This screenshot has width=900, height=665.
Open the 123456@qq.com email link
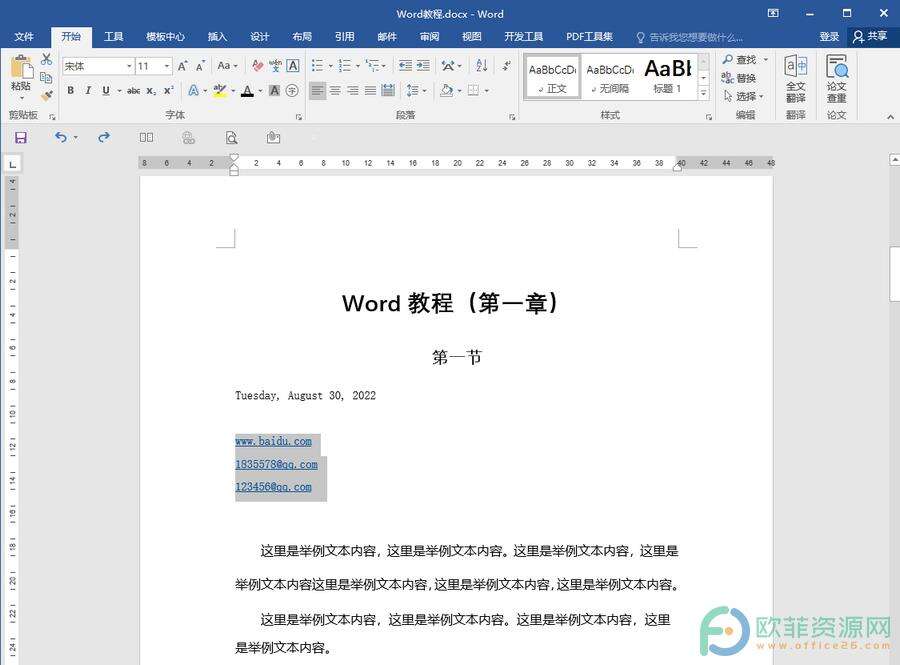[273, 487]
